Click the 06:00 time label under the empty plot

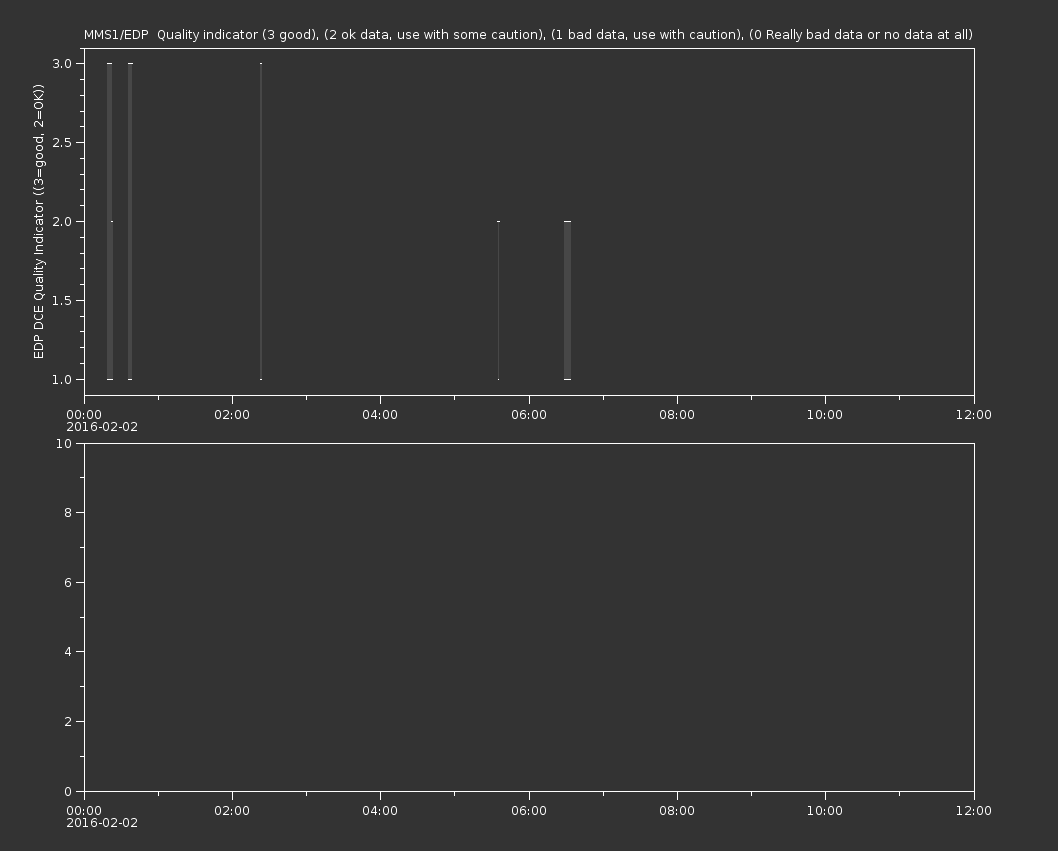[529, 811]
